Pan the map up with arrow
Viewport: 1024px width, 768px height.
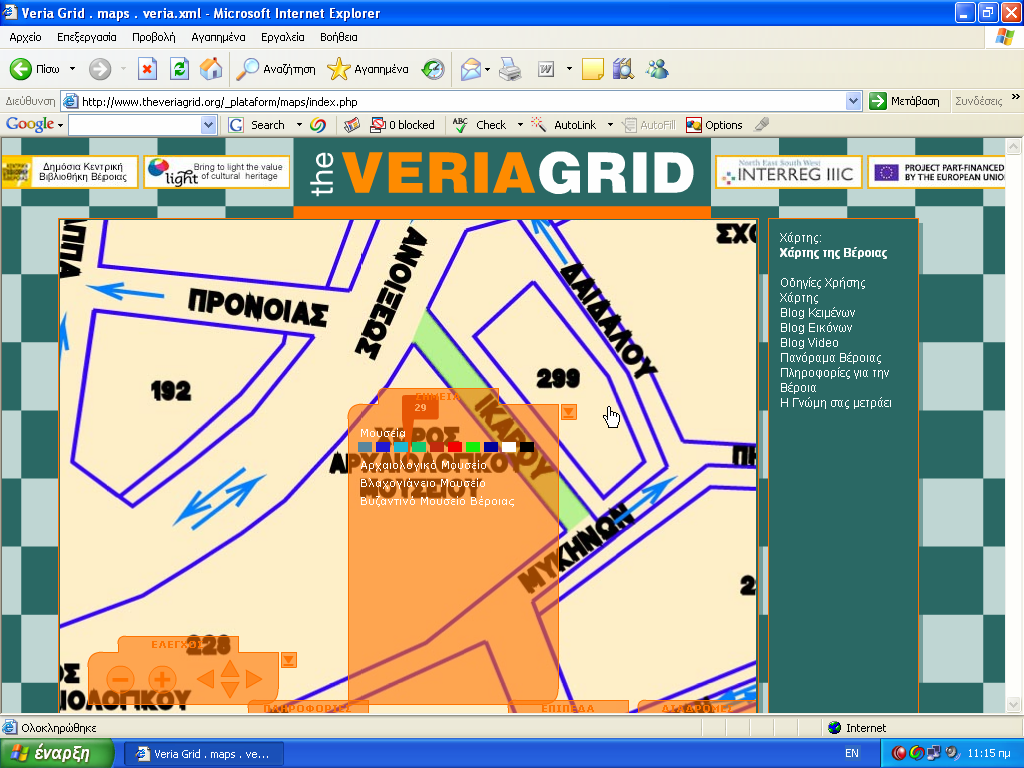click(230, 669)
